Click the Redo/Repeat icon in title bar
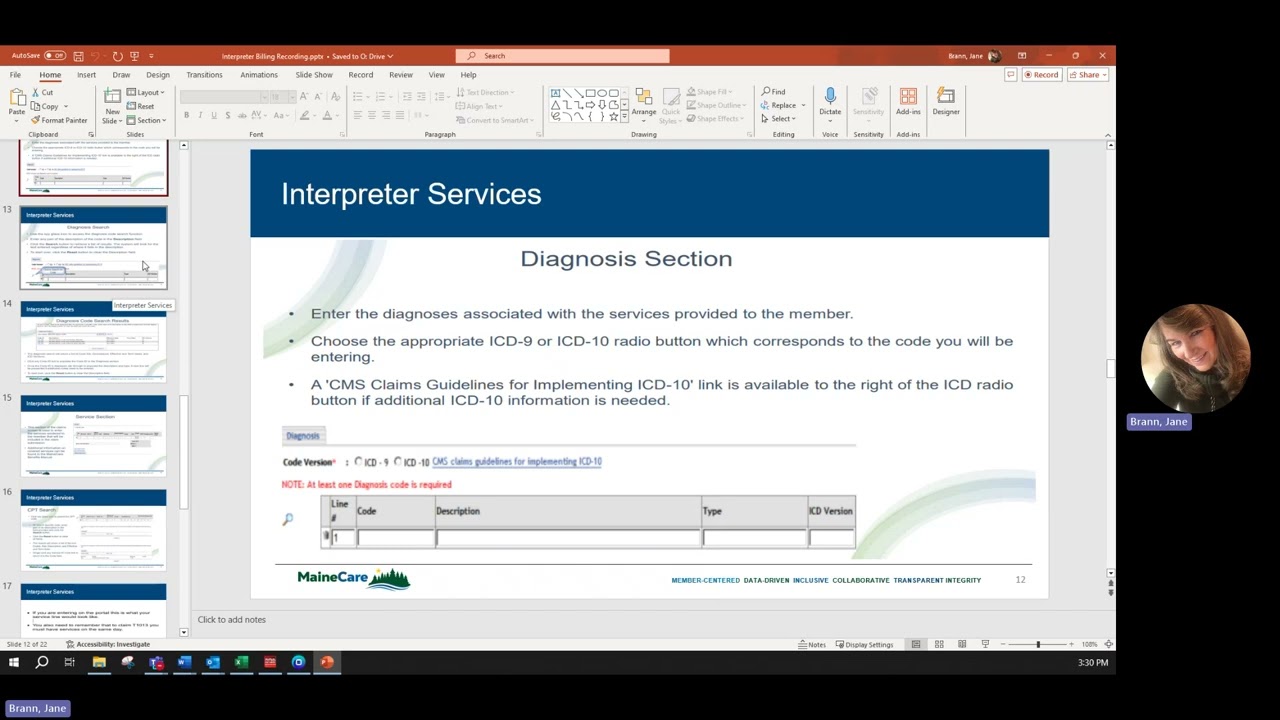The image size is (1280, 720). coord(117,56)
